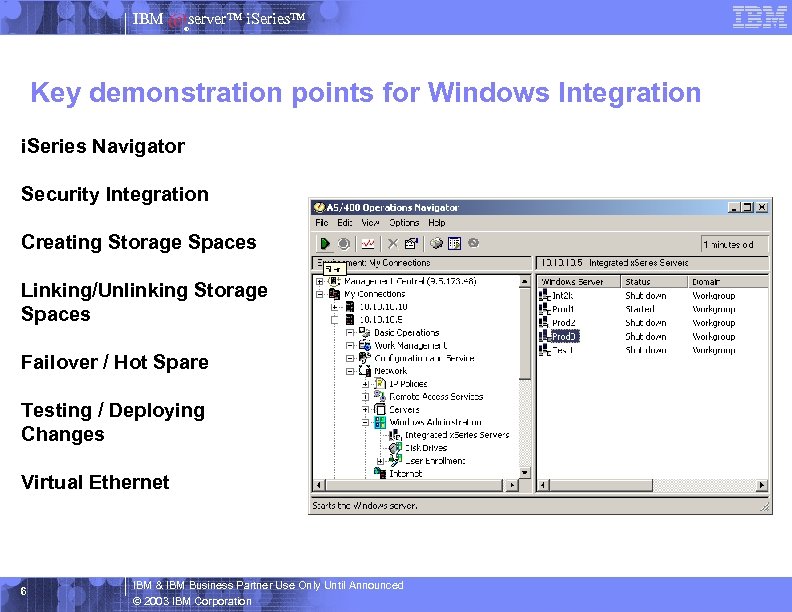Click the Started status of Prod1

tap(639, 309)
